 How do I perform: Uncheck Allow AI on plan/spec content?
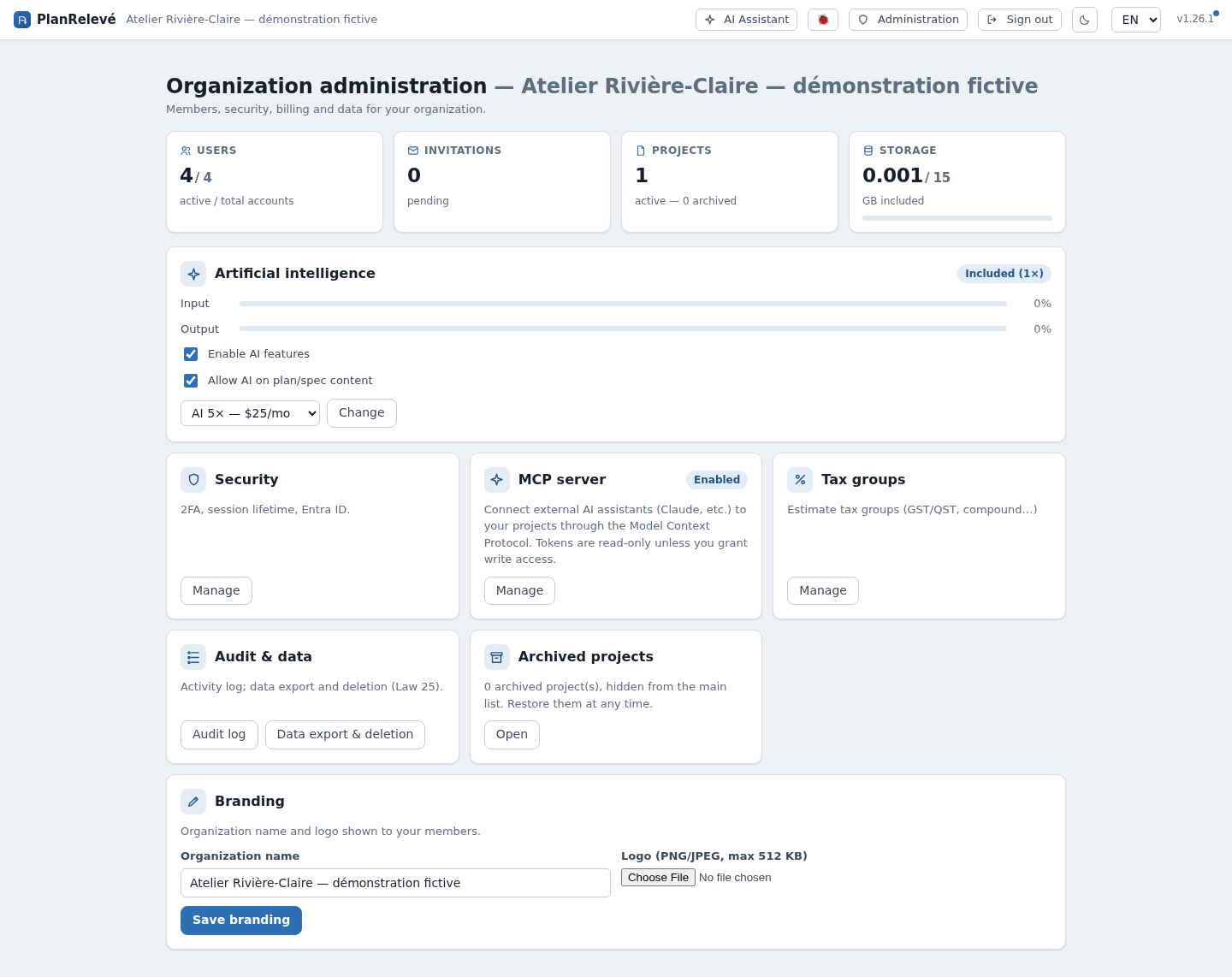click(x=191, y=381)
